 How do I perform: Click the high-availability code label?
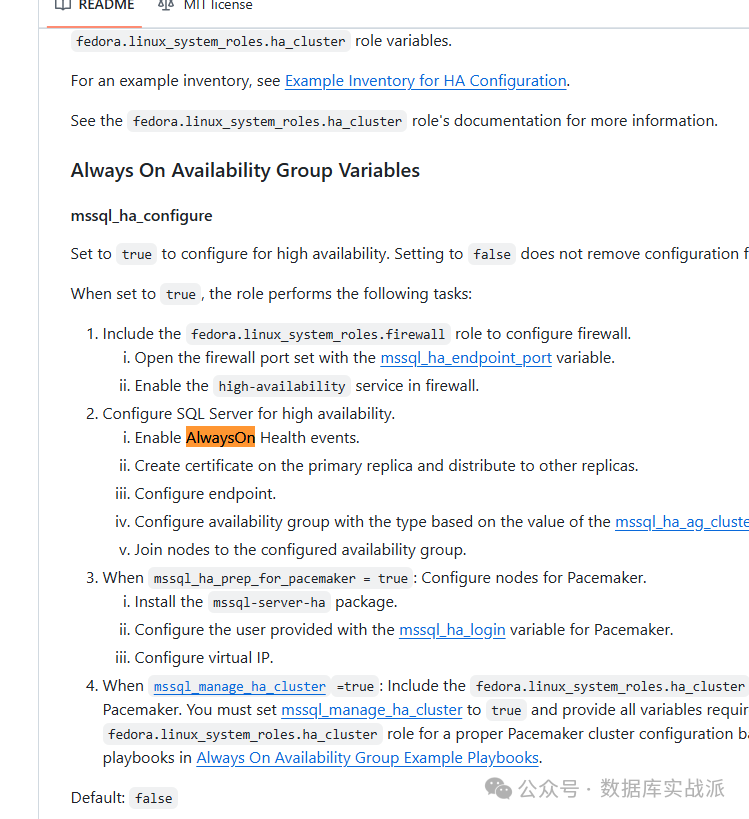point(282,386)
